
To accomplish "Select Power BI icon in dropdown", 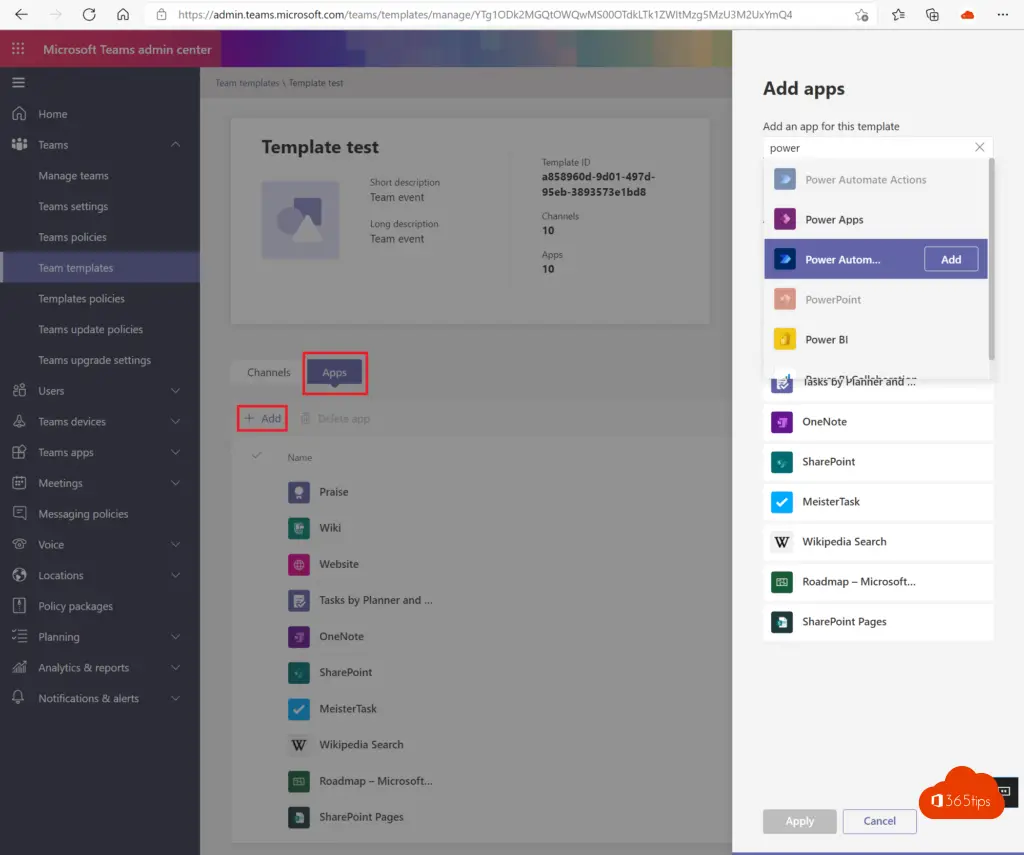I will pos(784,339).
